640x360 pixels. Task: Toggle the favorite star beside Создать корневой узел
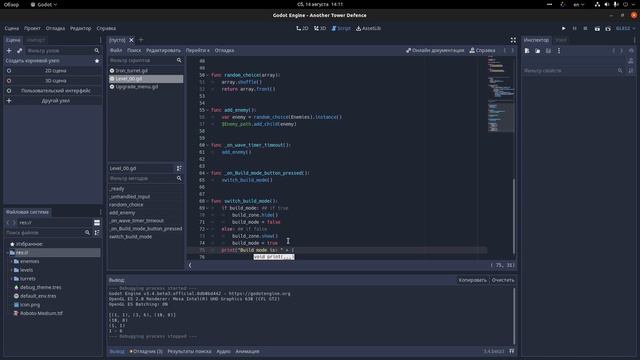97,61
